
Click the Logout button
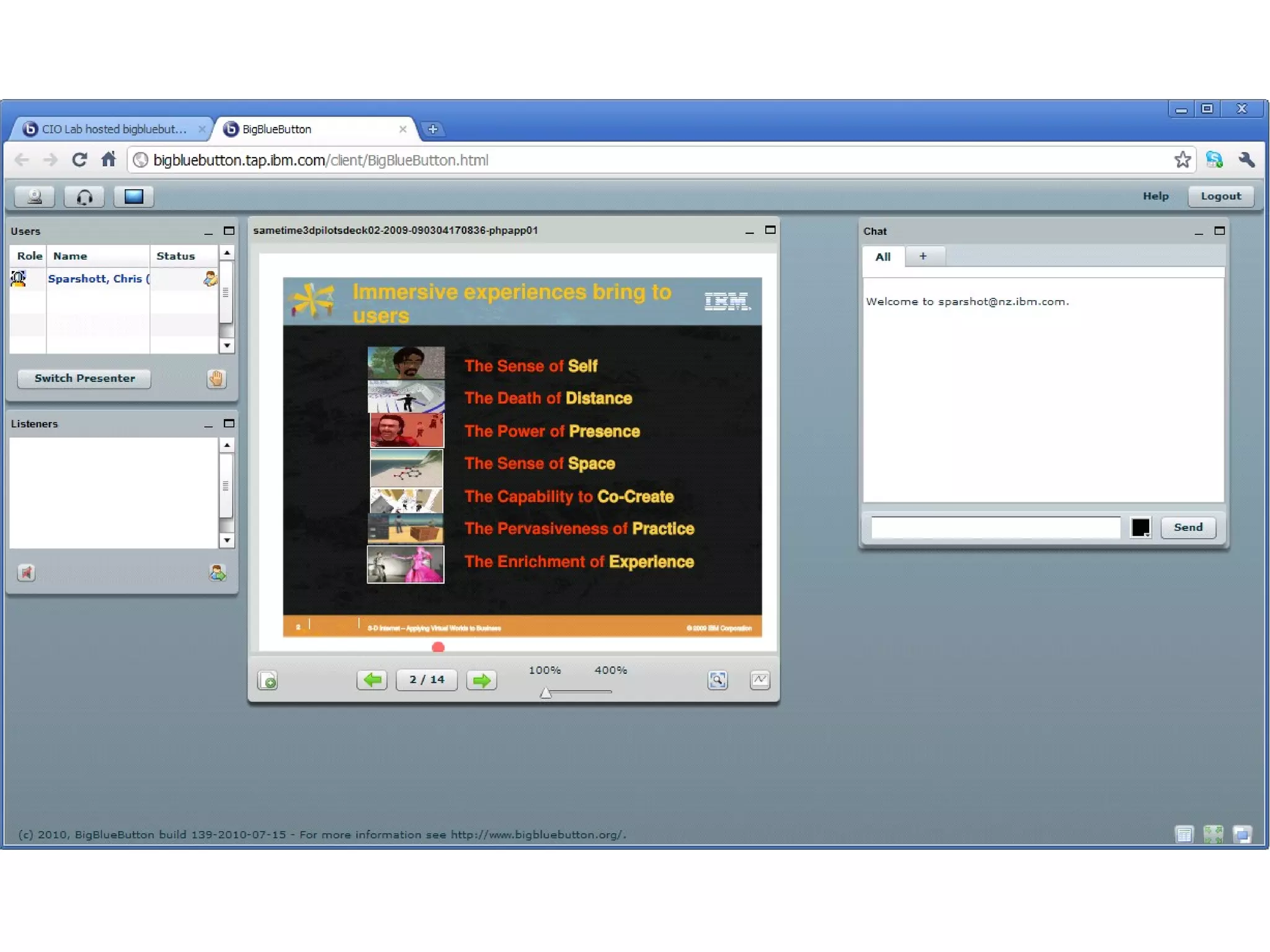pos(1220,196)
